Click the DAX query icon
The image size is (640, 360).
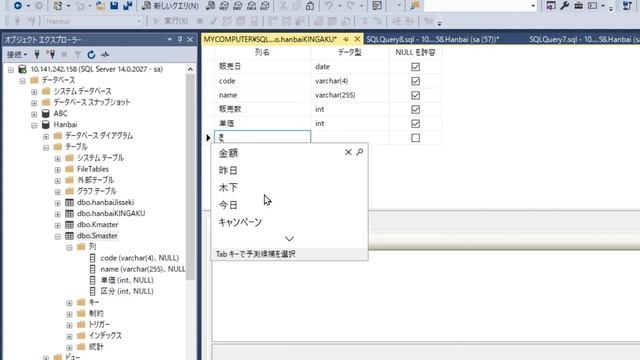pos(265,6)
